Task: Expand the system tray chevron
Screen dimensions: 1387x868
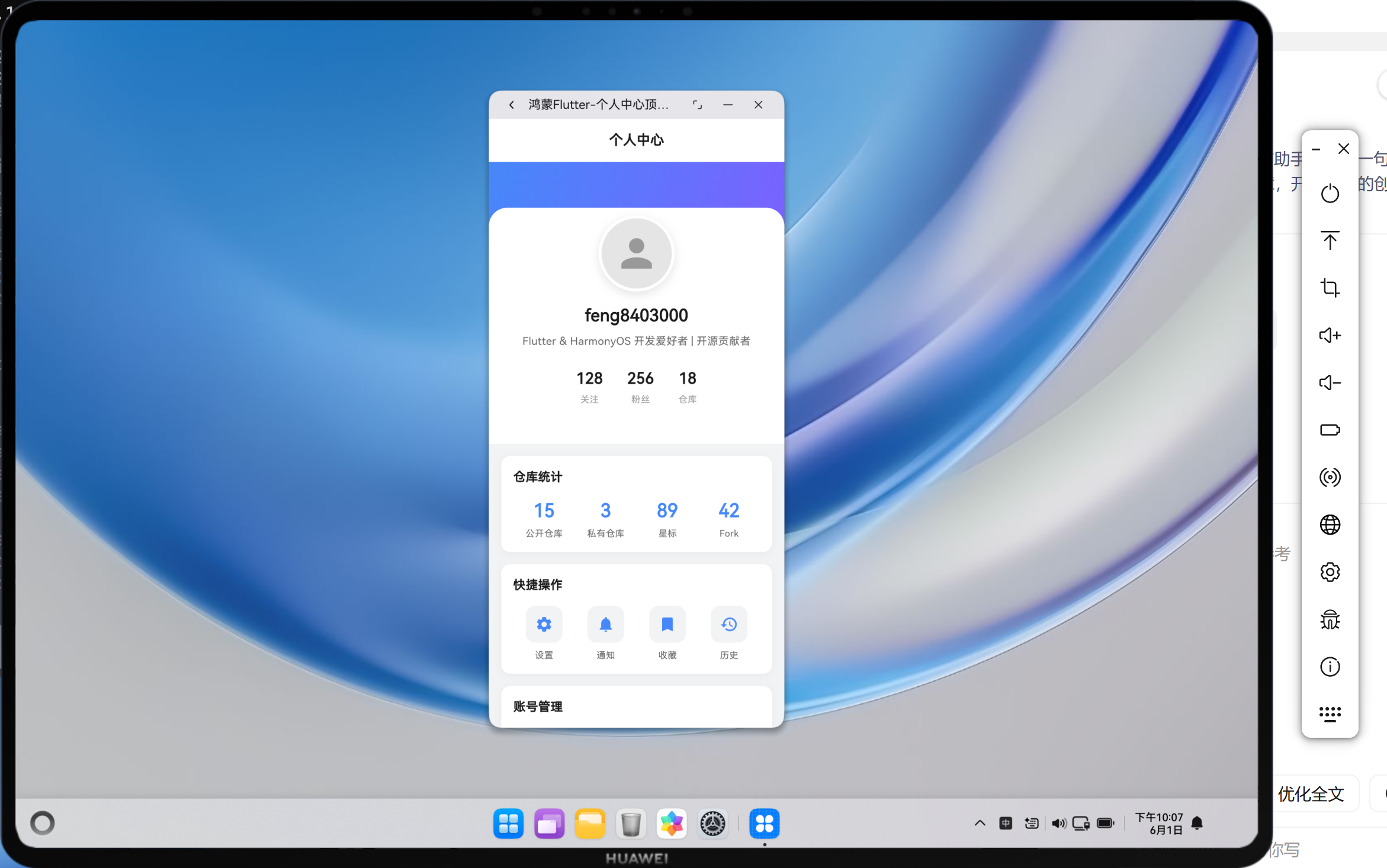Action: [980, 823]
